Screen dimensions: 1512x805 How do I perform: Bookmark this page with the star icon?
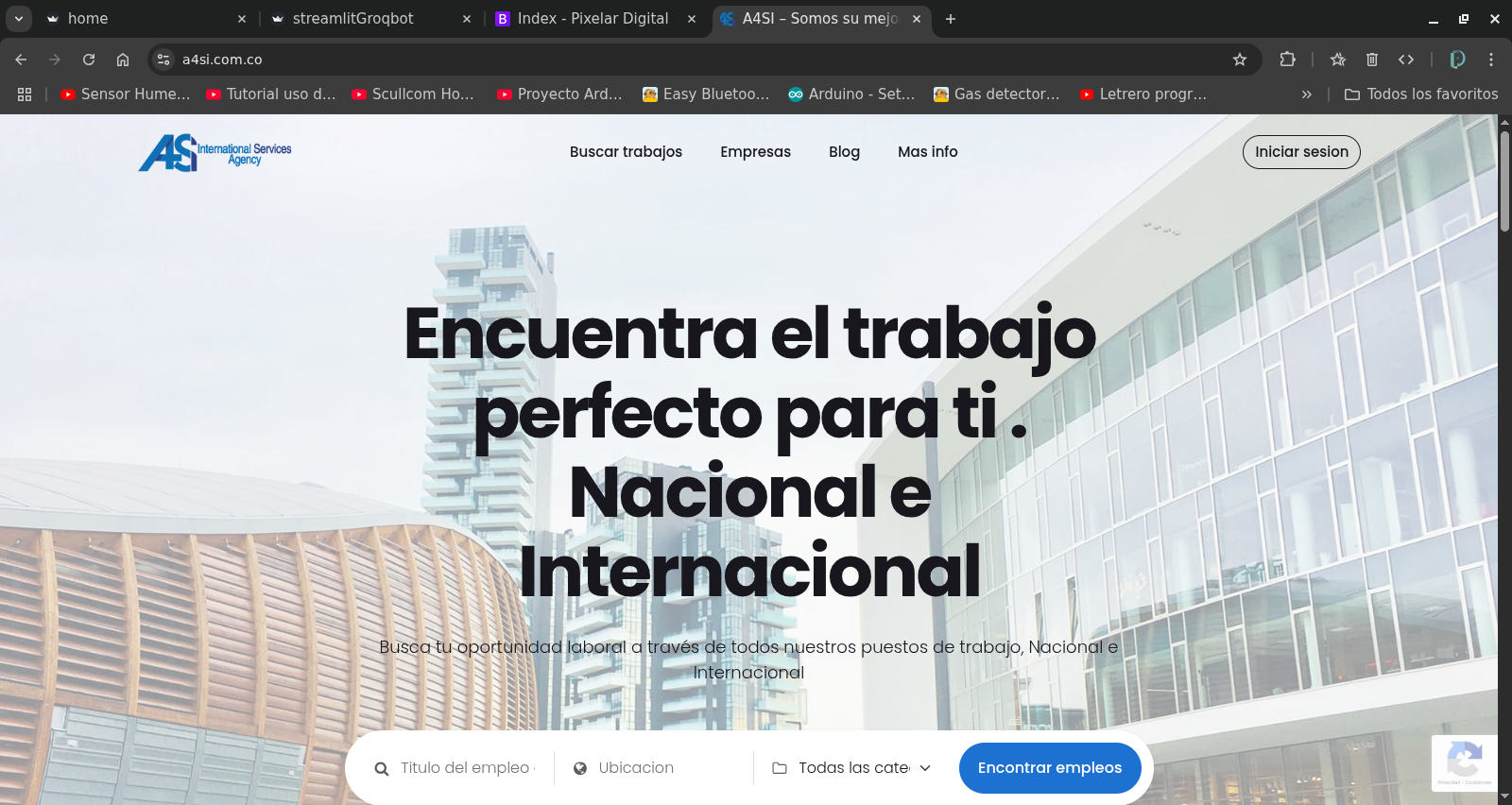pyautogui.click(x=1240, y=60)
